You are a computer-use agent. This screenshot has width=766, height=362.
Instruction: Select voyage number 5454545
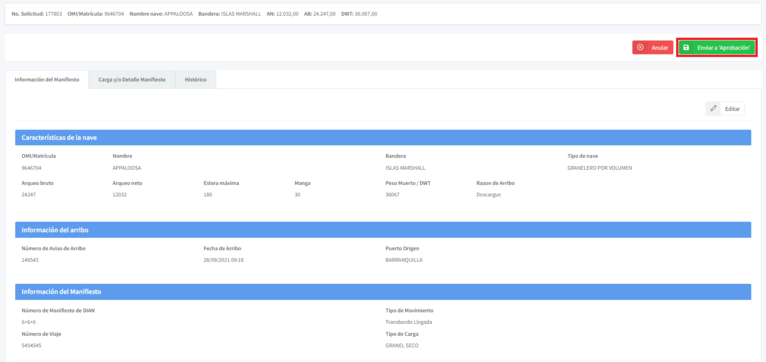tap(31, 345)
